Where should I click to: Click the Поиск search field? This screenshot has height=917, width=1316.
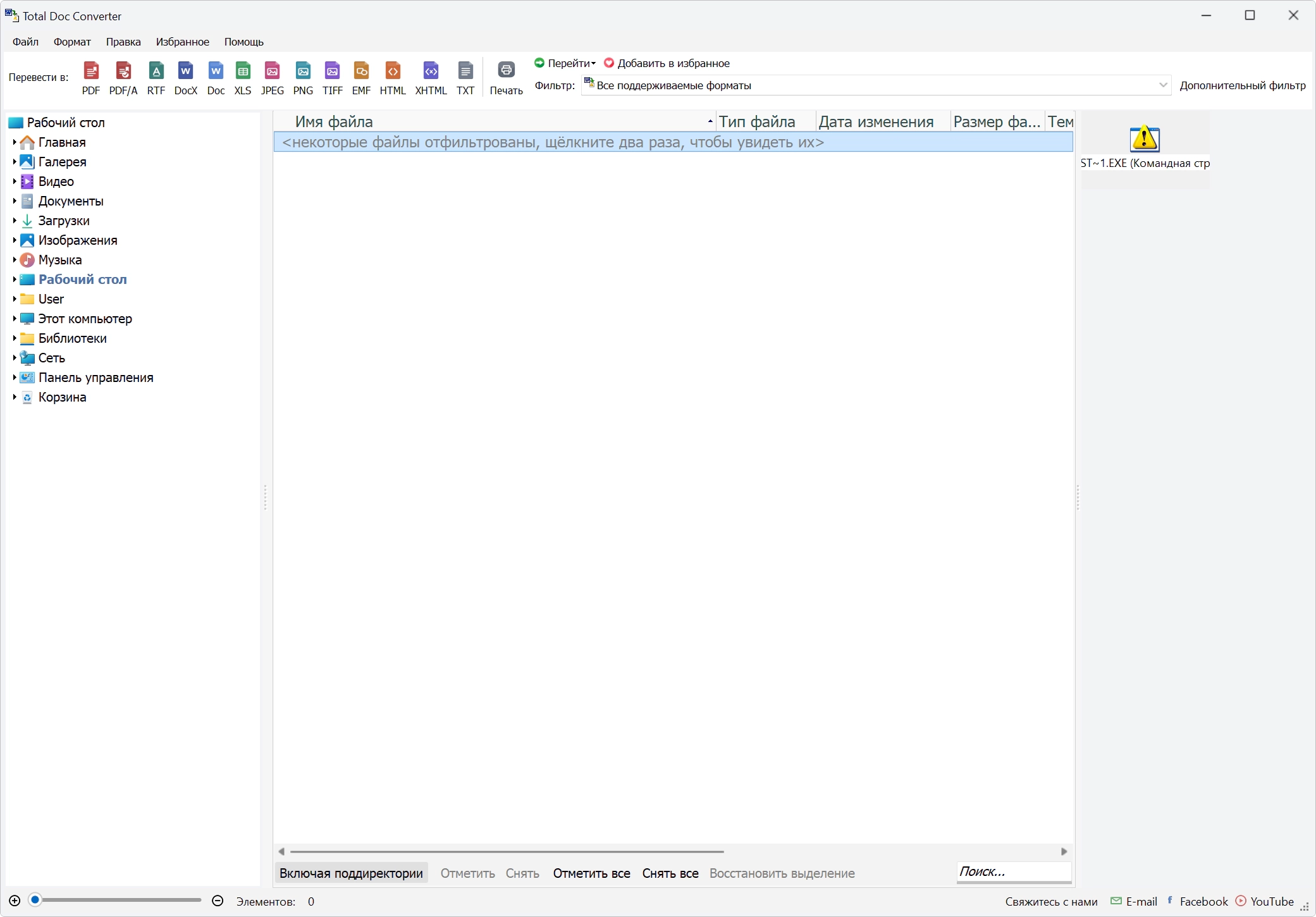[x=1014, y=871]
